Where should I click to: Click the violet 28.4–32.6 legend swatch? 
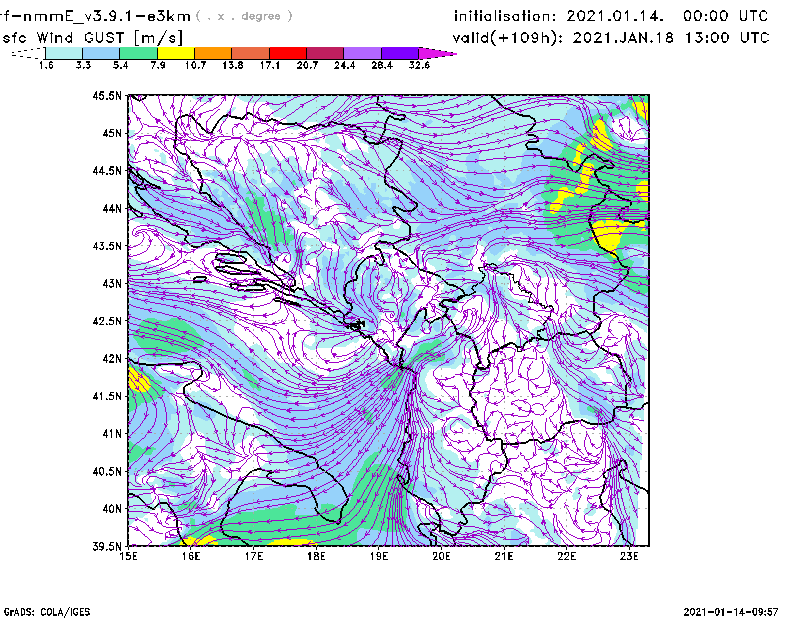(x=399, y=53)
